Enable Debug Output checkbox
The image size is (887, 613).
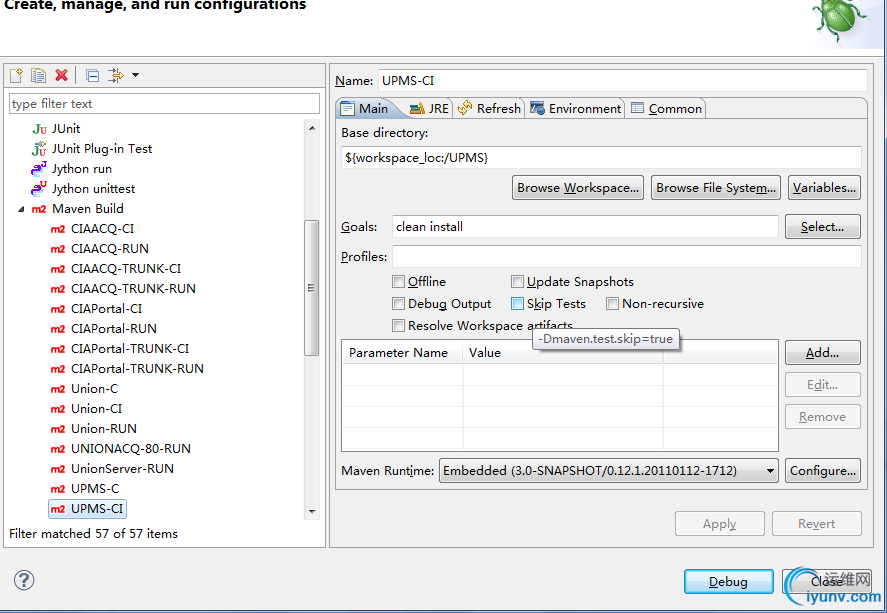click(x=399, y=304)
